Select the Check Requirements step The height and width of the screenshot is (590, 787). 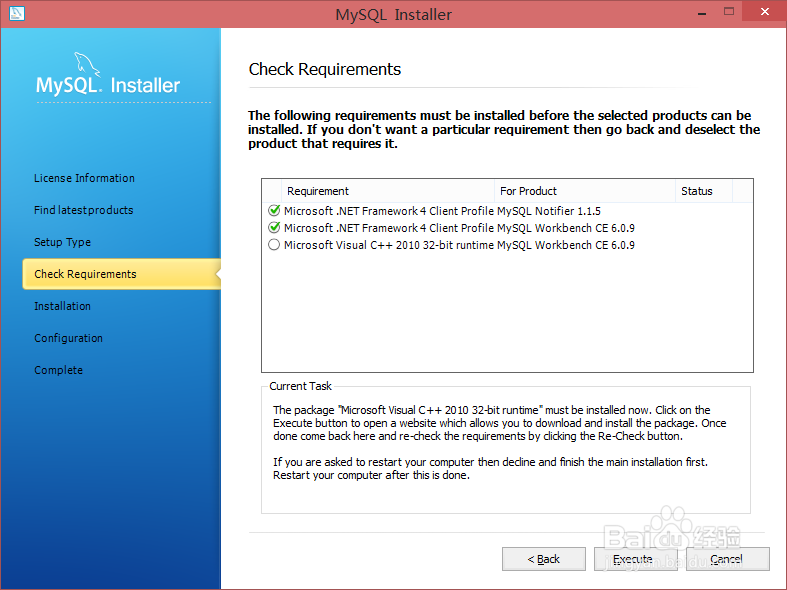[121, 274]
